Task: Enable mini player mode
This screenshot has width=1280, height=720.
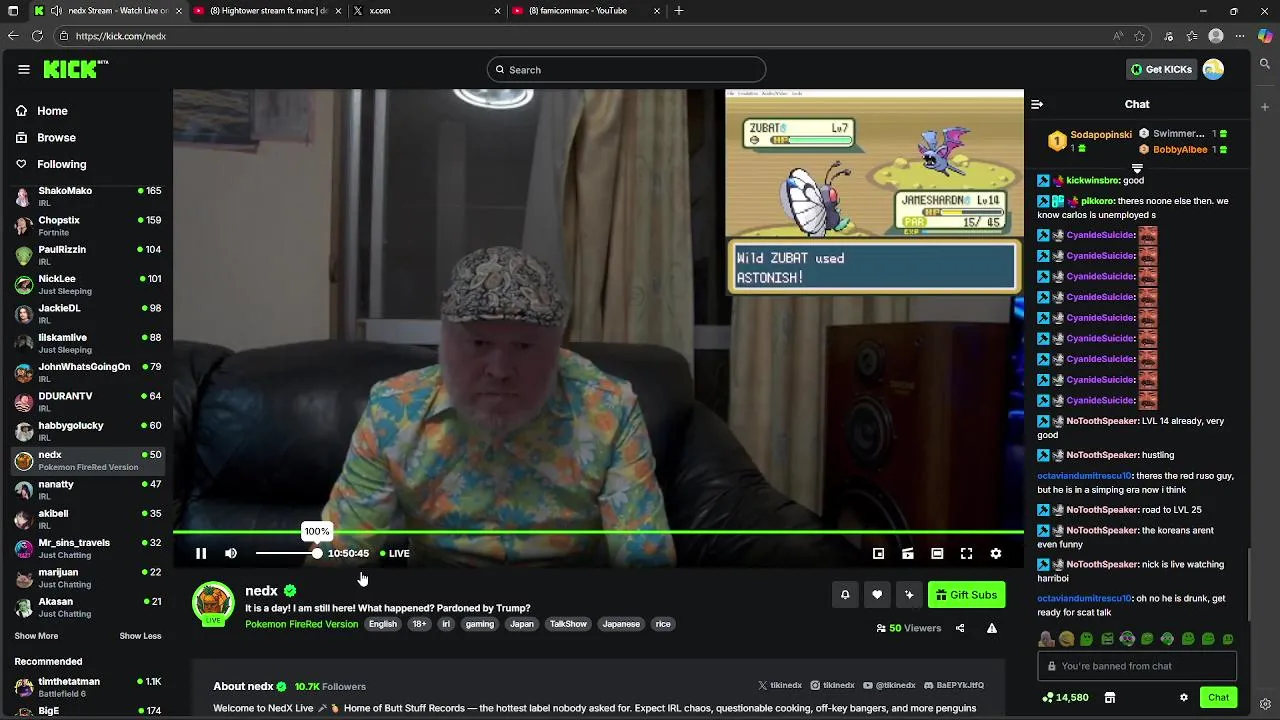Action: pos(878,553)
